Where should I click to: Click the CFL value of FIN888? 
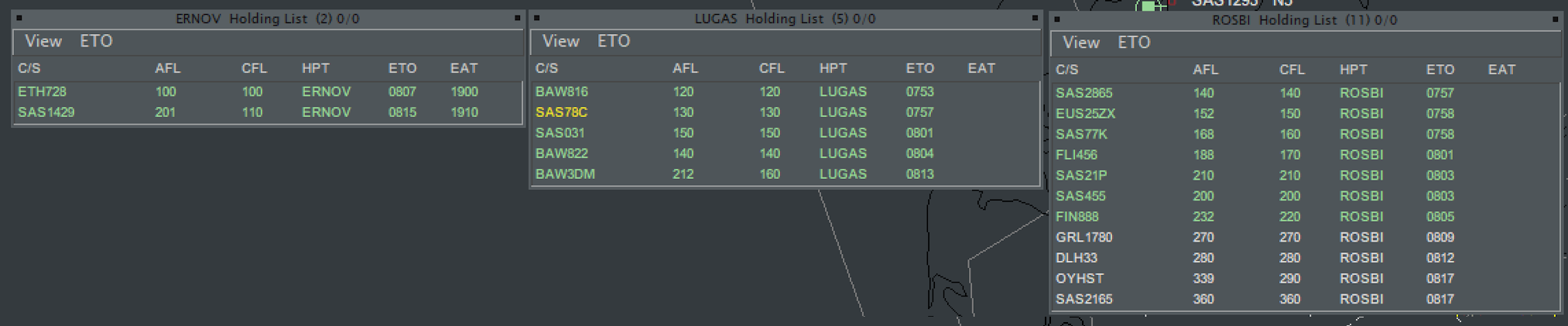click(1290, 217)
